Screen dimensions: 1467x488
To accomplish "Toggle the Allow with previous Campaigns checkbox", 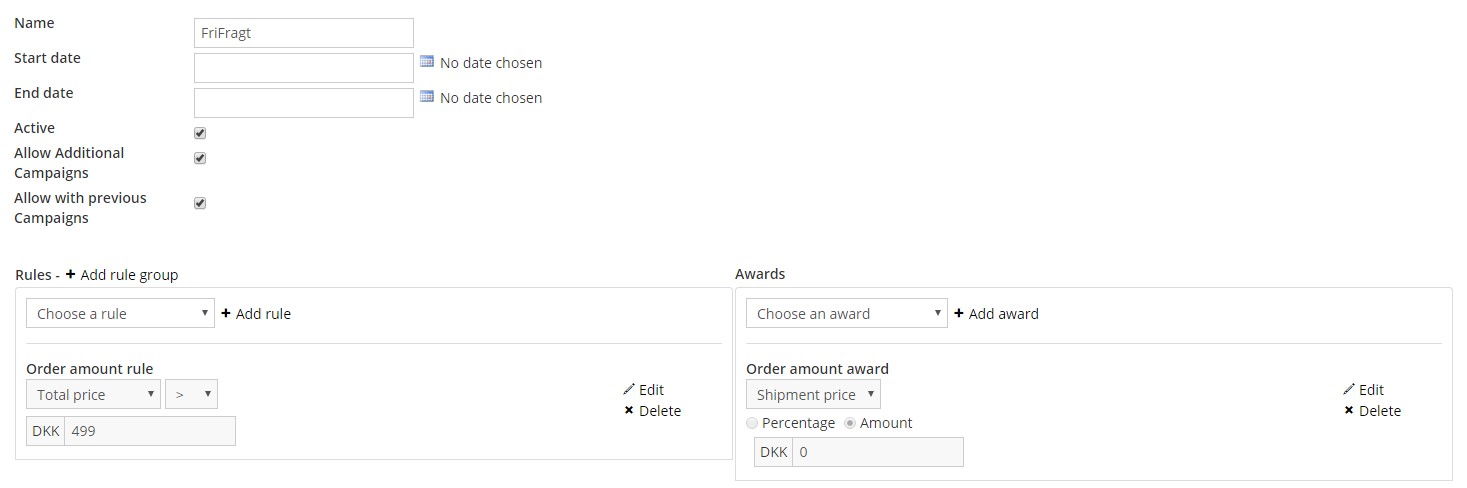I will pos(200,203).
